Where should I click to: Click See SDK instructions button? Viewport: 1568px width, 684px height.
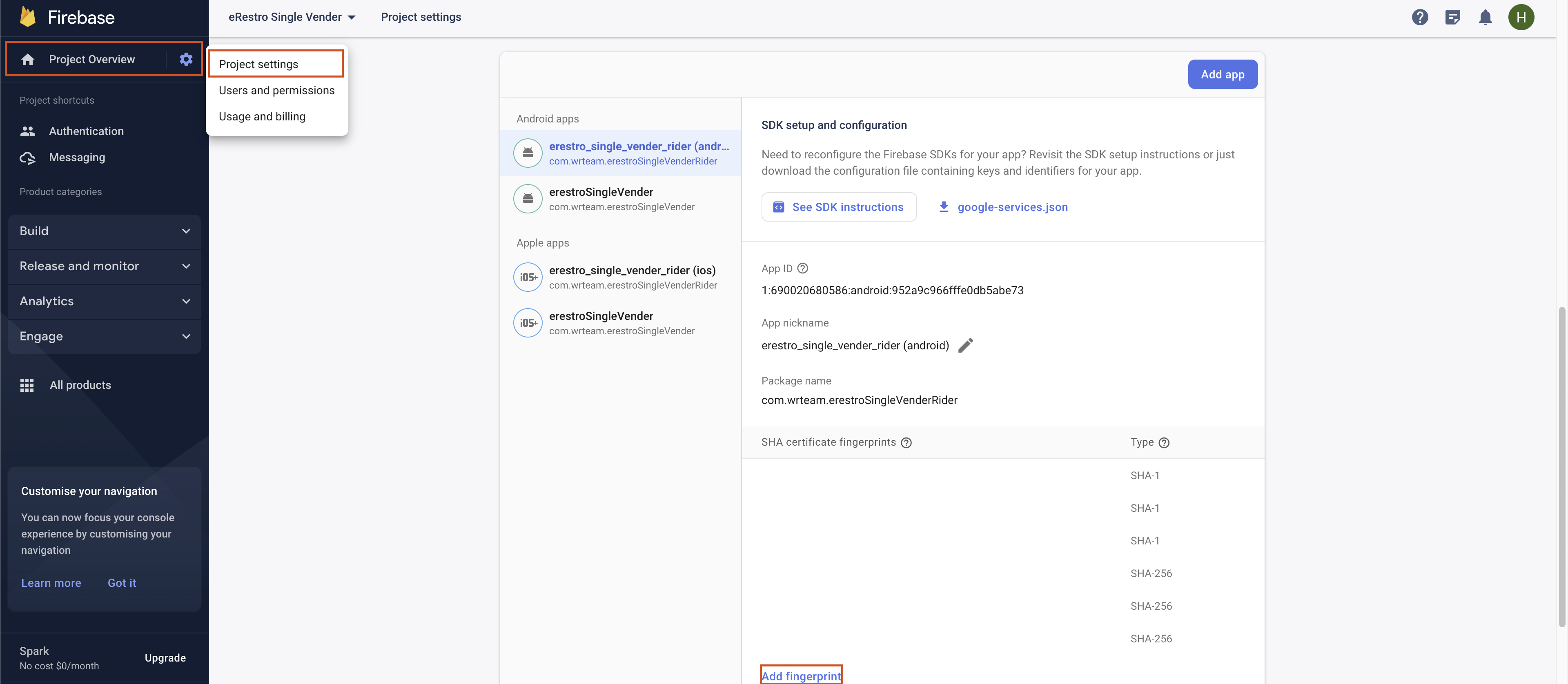pyautogui.click(x=838, y=207)
